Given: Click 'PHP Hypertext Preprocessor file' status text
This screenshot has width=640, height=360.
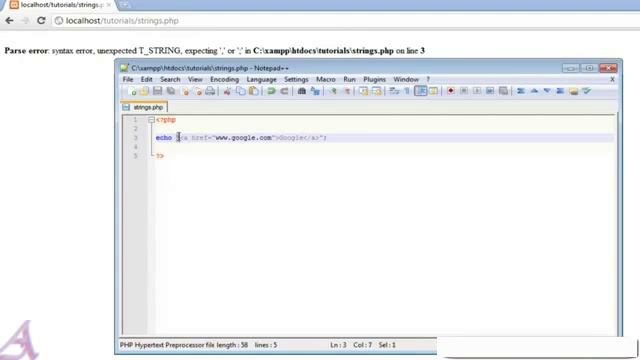Looking at the screenshot, I should (x=167, y=345).
